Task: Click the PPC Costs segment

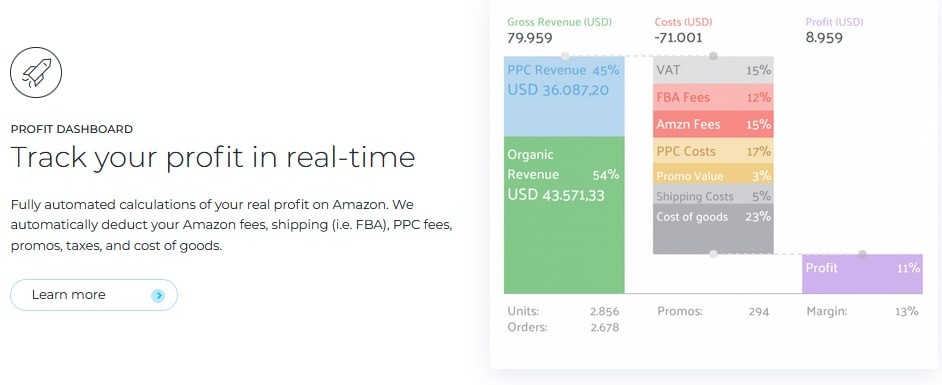Action: pos(713,151)
